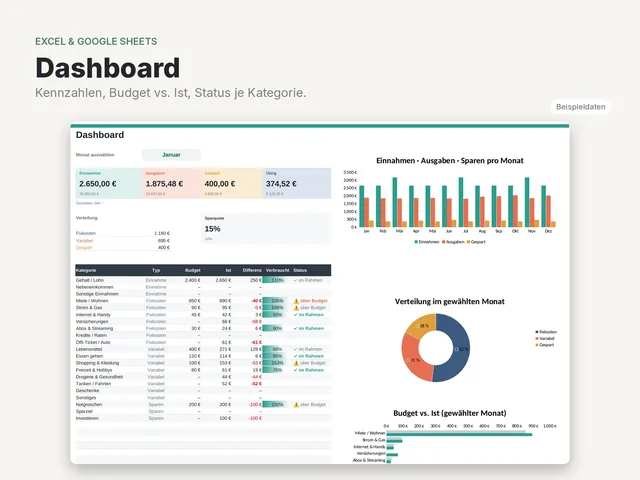
Task: Click the checkmark icon in Internet & Handy row
Action: point(296,315)
